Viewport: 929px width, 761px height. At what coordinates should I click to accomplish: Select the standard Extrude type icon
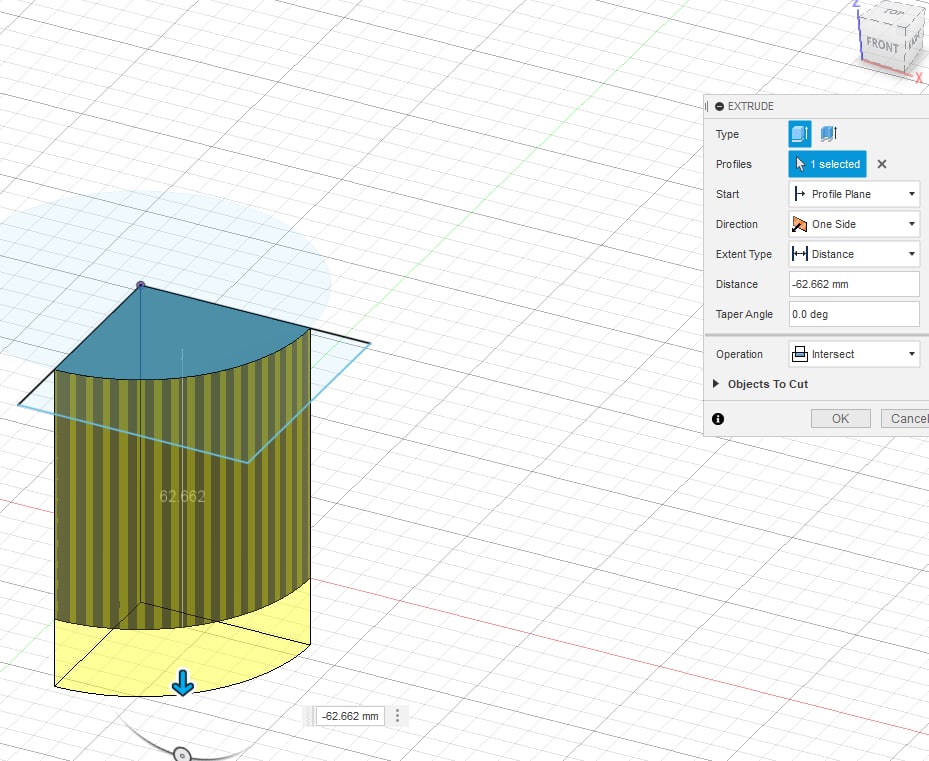(x=800, y=134)
